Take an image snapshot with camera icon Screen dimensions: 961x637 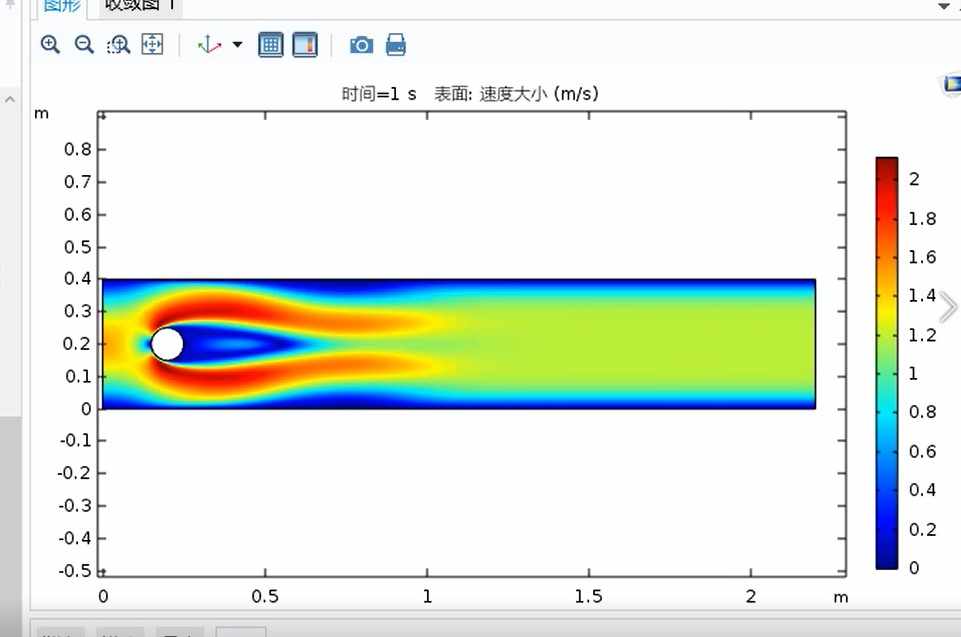[362, 45]
